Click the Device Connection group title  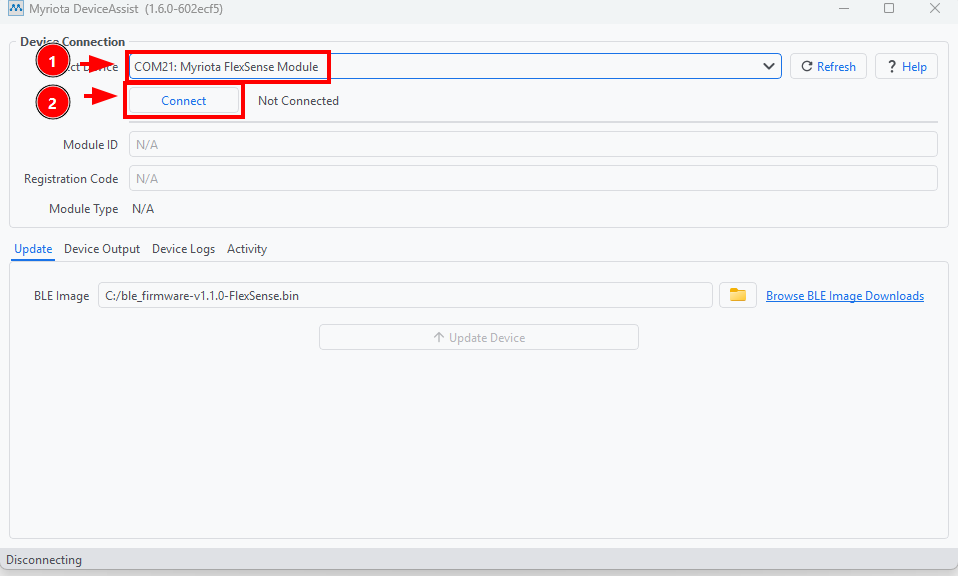click(72, 42)
